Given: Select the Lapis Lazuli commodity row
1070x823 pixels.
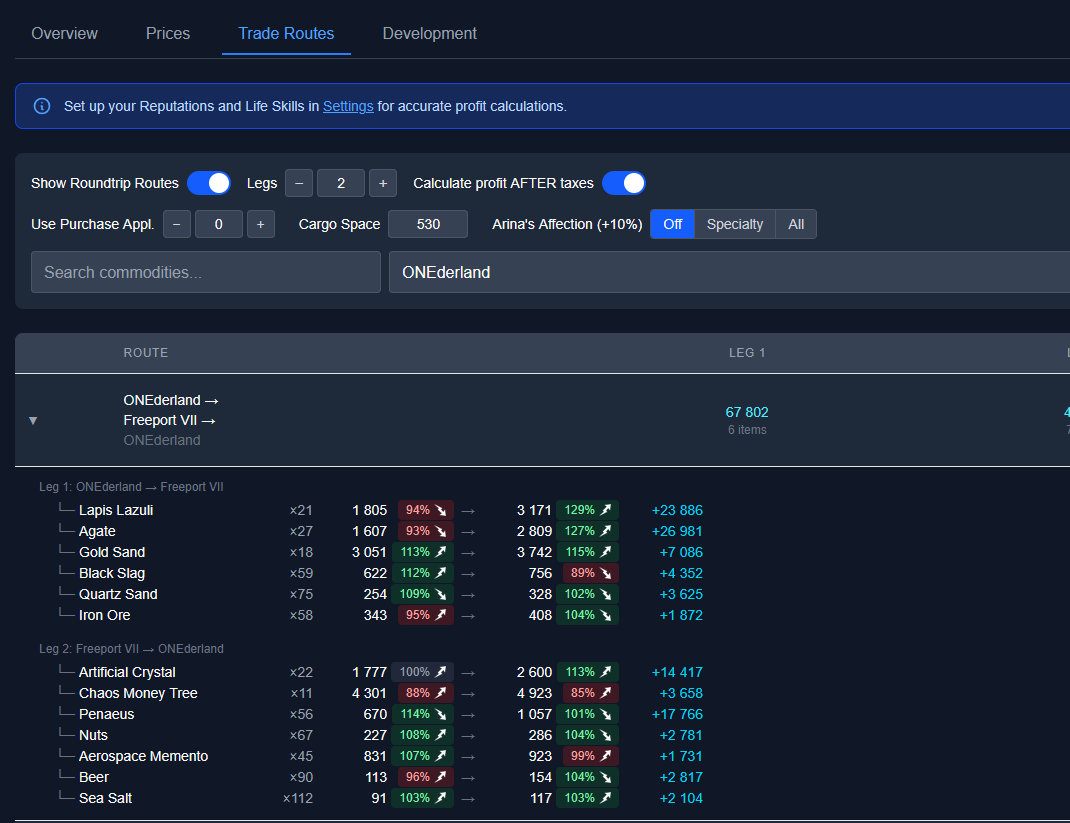Looking at the screenshot, I should (380, 510).
